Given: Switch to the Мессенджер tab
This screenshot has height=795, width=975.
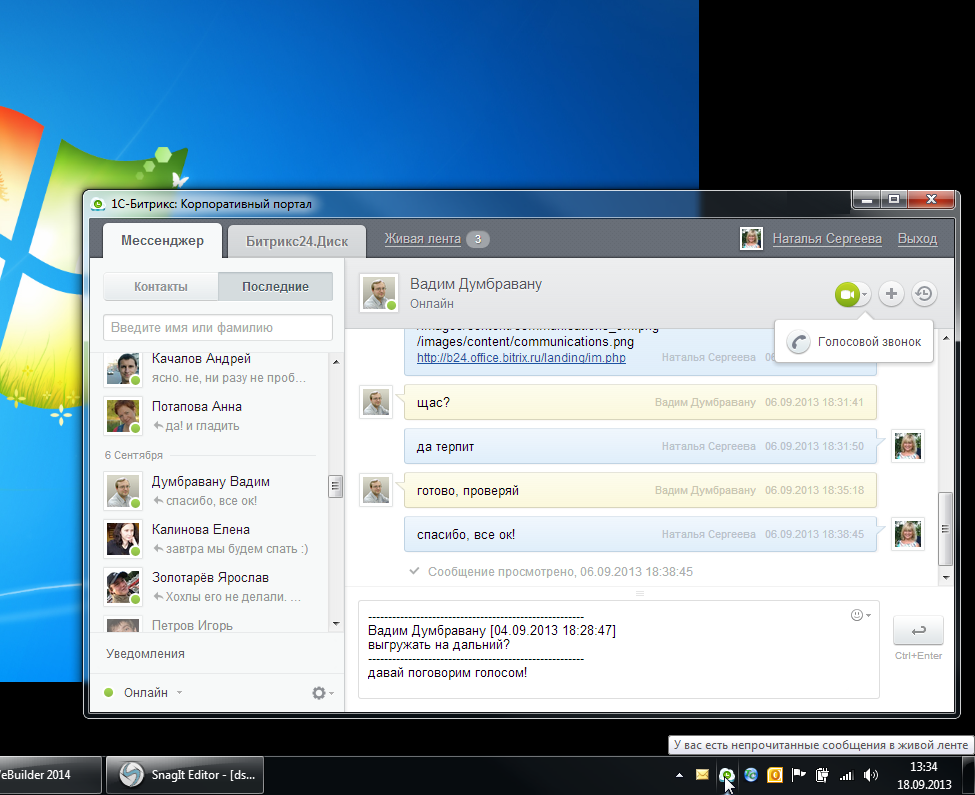Looking at the screenshot, I should (162, 241).
